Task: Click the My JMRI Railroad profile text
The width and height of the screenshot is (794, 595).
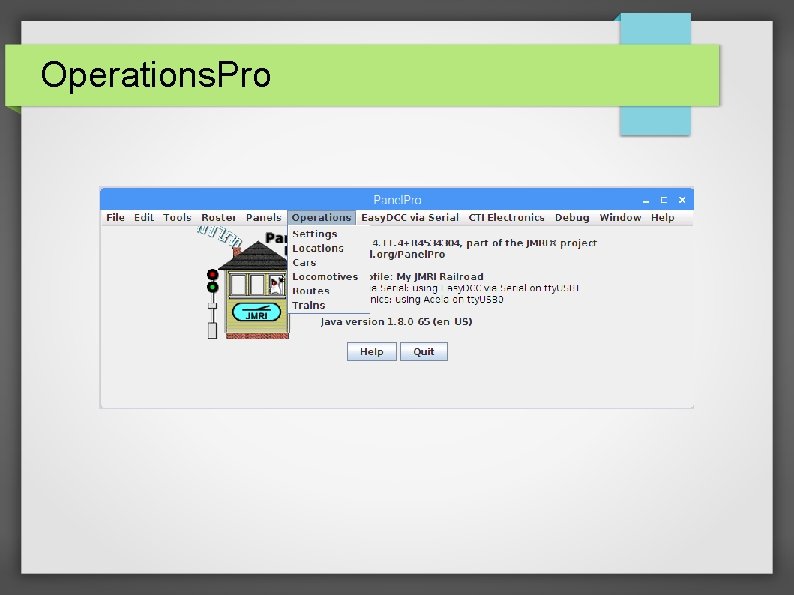Action: 440,276
